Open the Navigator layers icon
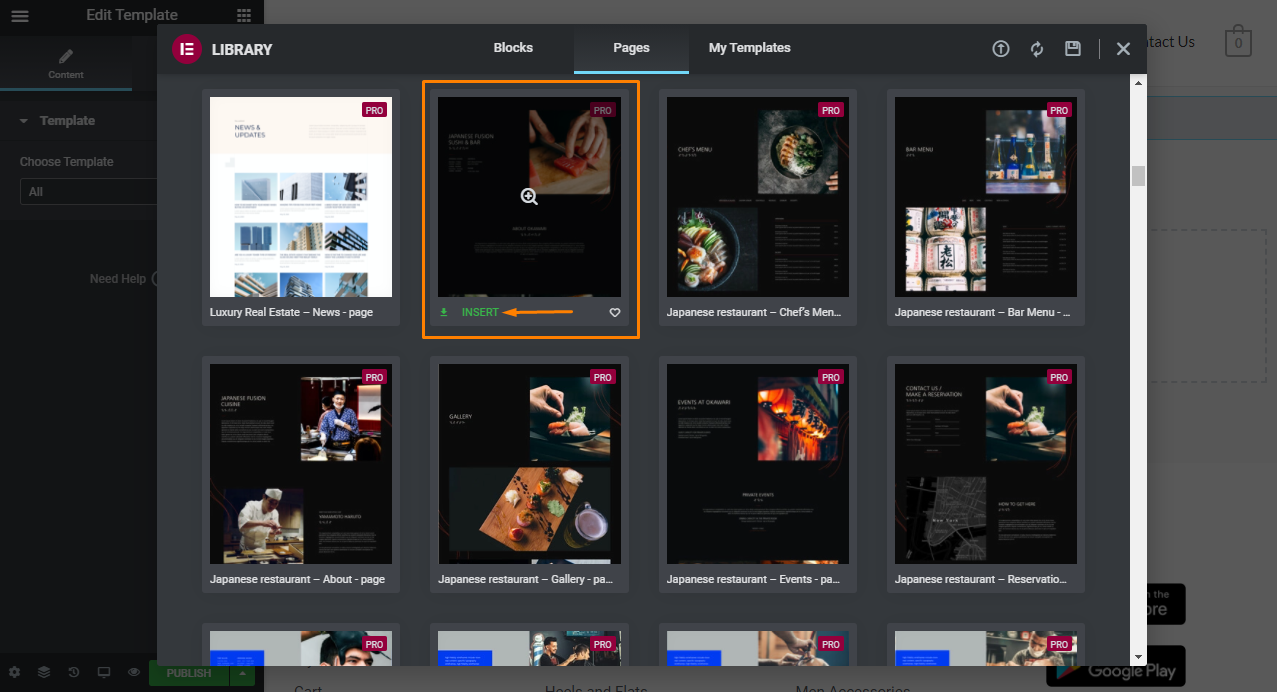The image size is (1277, 692). pyautogui.click(x=44, y=673)
